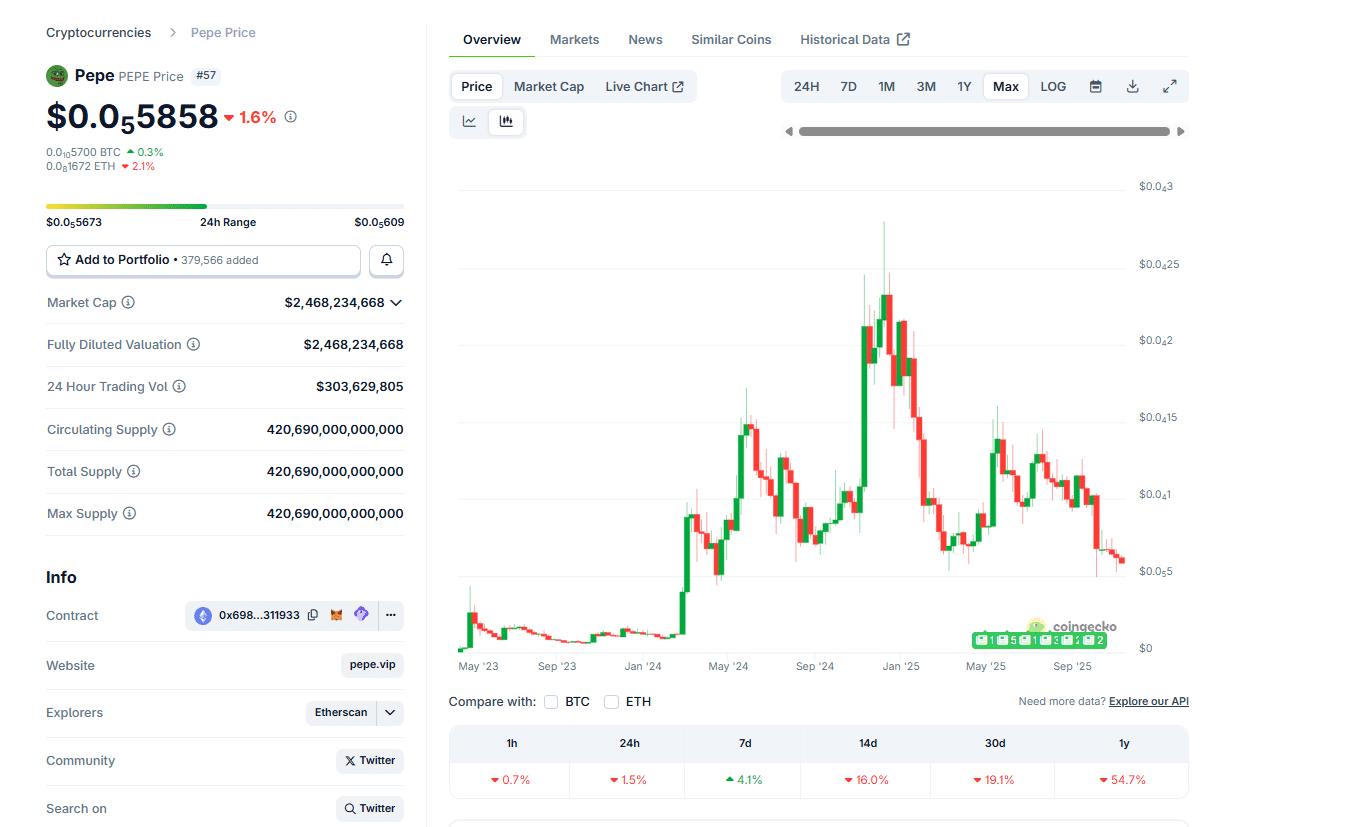
Task: Add Pepe to Portfolio
Action: pyautogui.click(x=203, y=259)
